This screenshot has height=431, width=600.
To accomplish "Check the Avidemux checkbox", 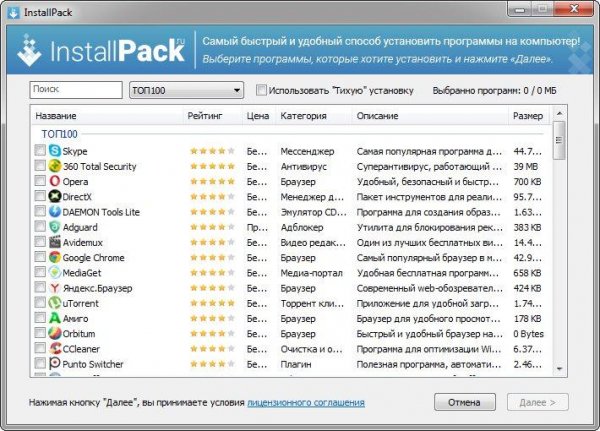I will coord(40,241).
